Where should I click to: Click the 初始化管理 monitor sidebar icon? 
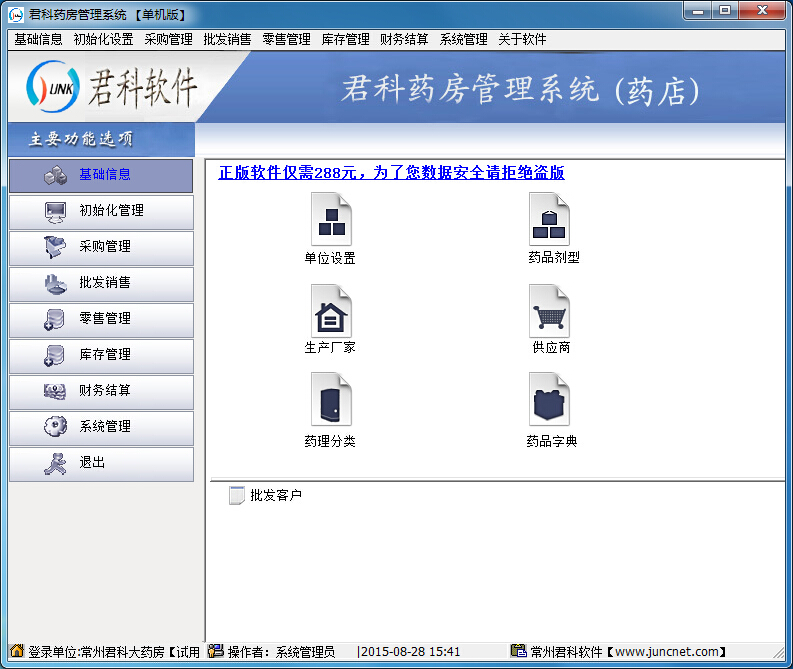55,212
